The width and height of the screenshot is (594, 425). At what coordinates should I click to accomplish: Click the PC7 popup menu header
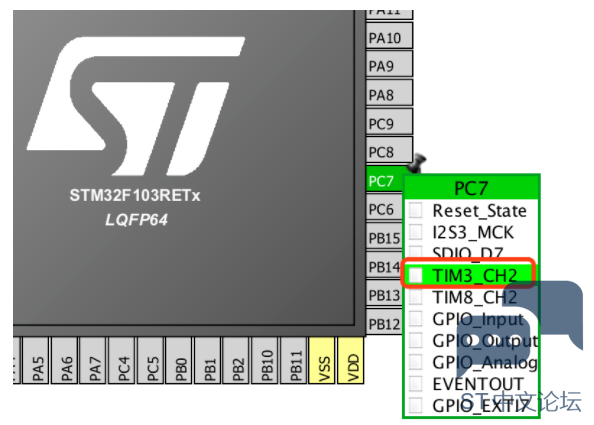point(471,188)
